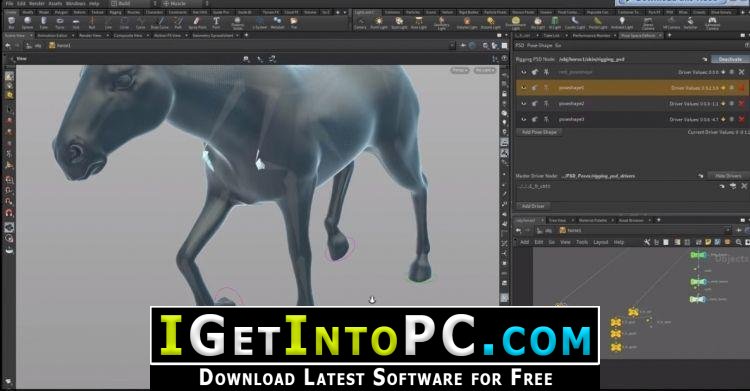Click the Add Pose Shape button
The image size is (750, 391).
click(x=539, y=132)
